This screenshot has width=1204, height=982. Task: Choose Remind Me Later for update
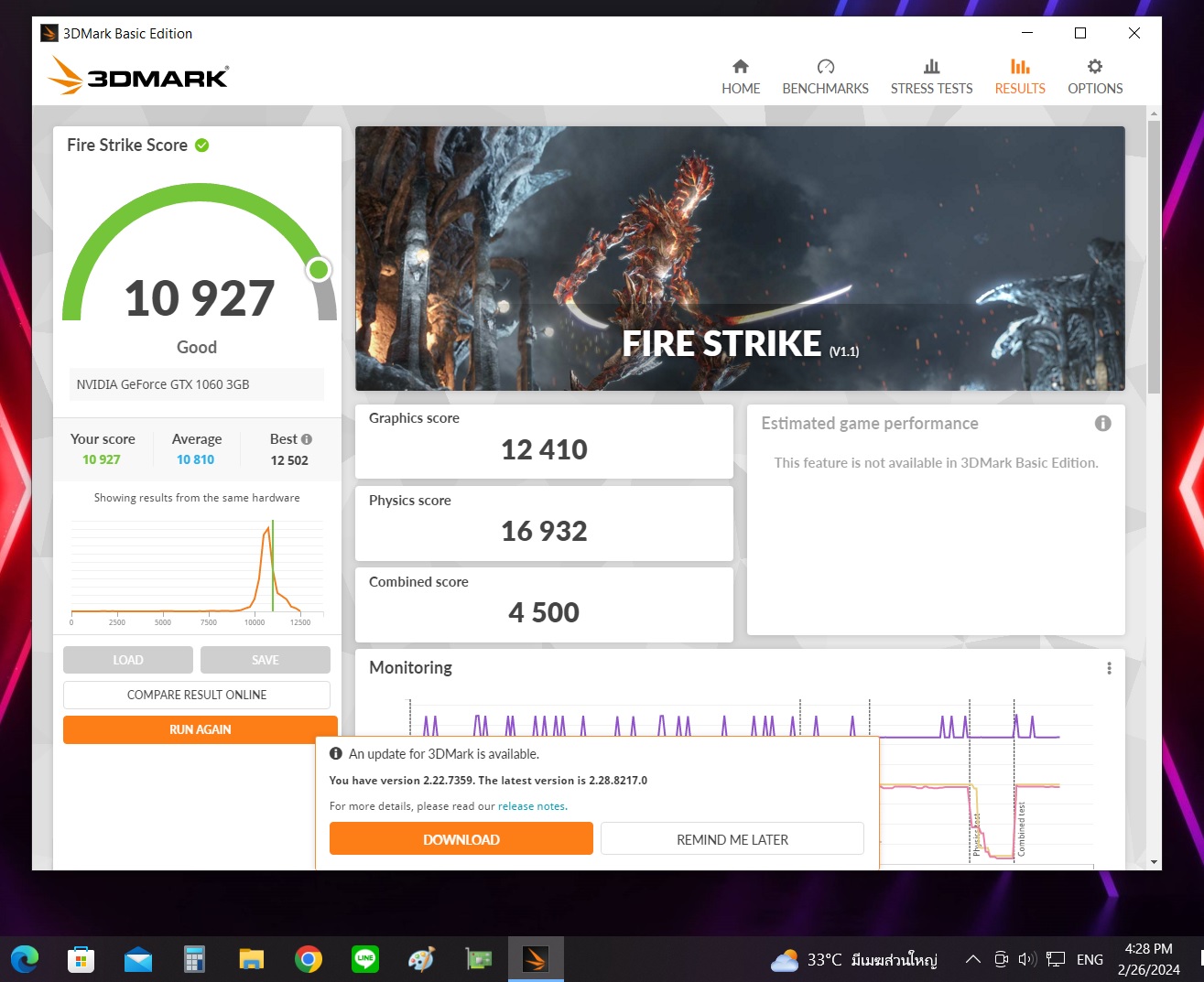732,839
